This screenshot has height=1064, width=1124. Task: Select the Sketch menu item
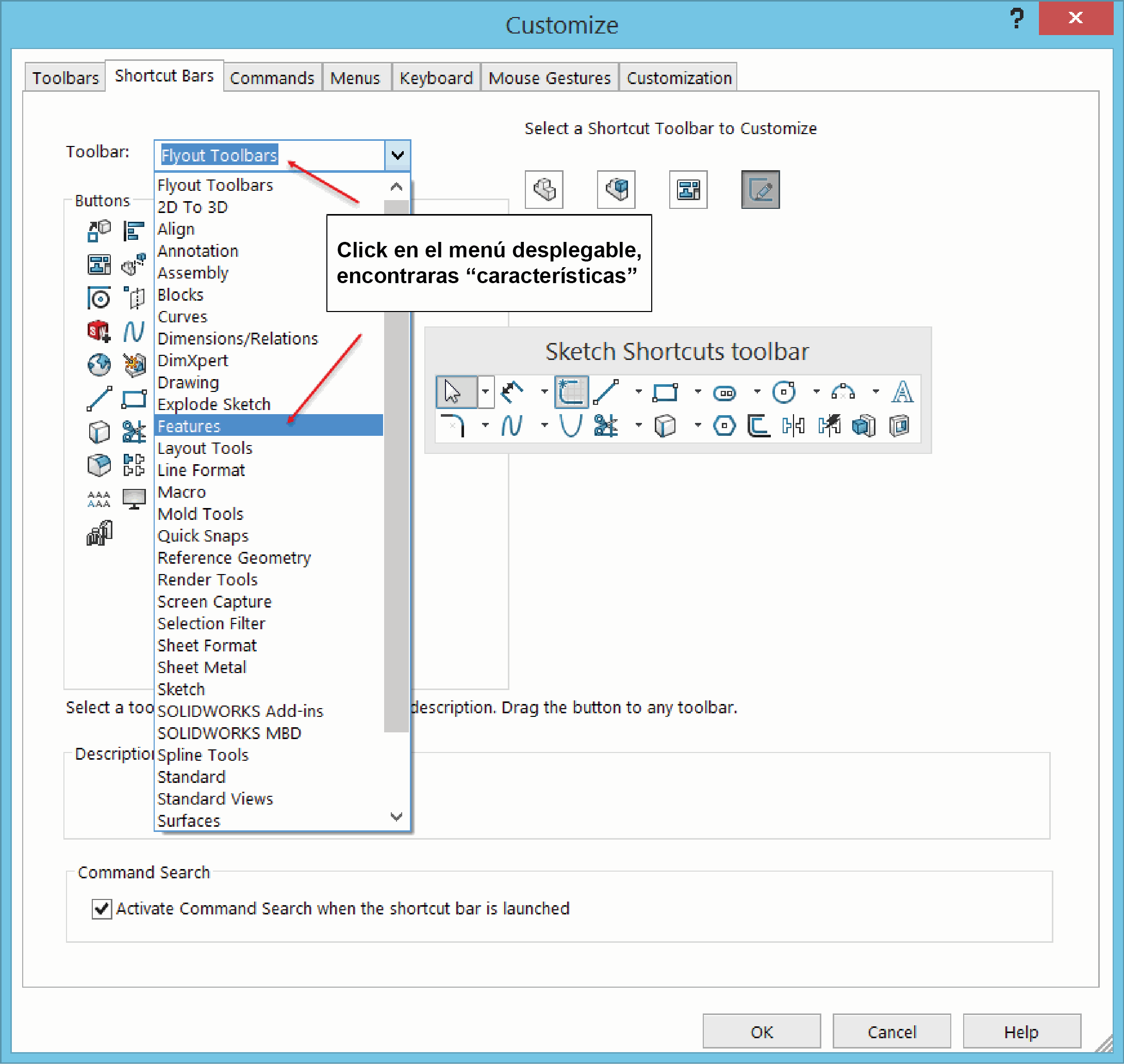point(180,692)
